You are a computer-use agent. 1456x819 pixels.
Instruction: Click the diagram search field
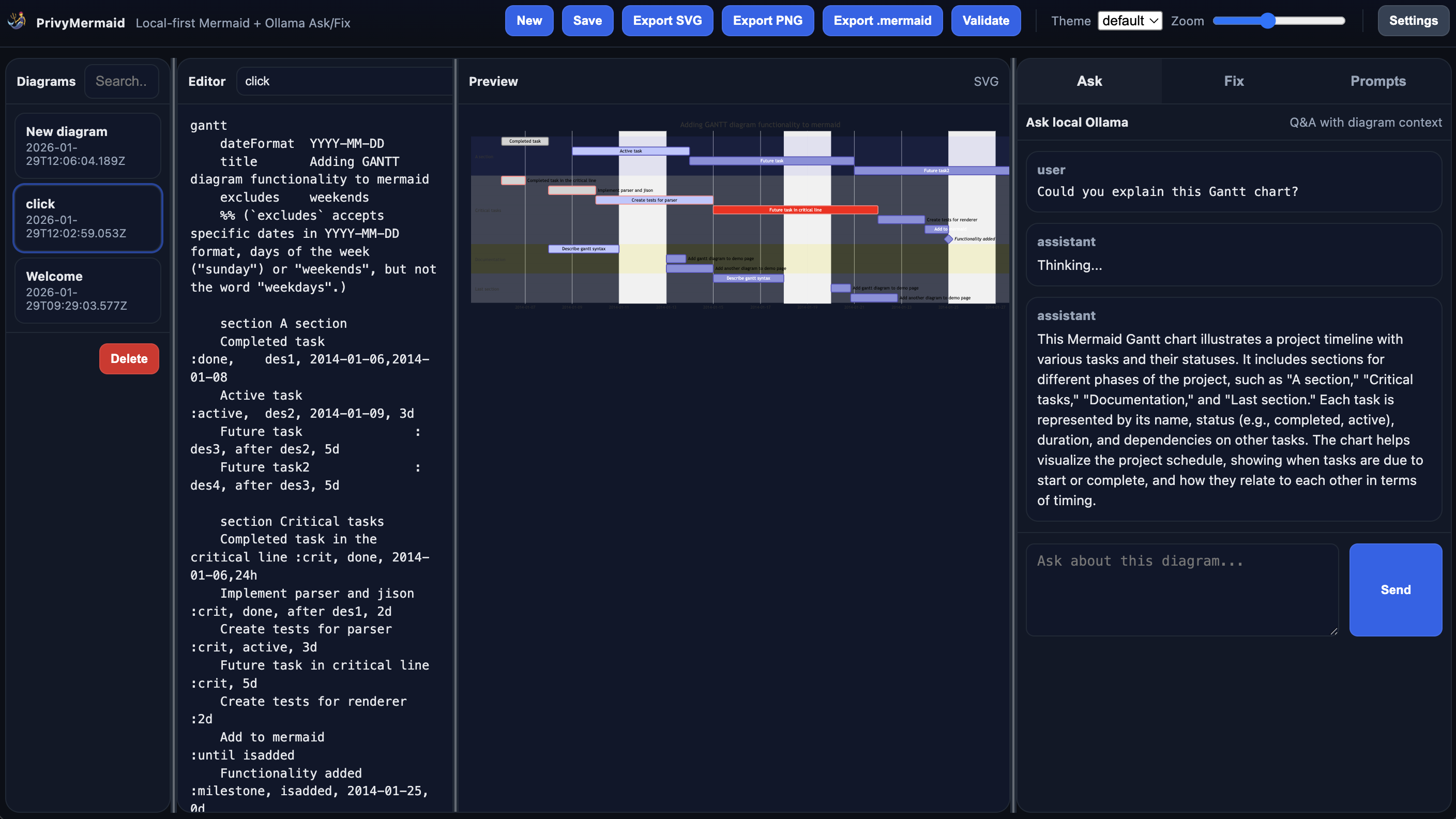pyautogui.click(x=122, y=81)
